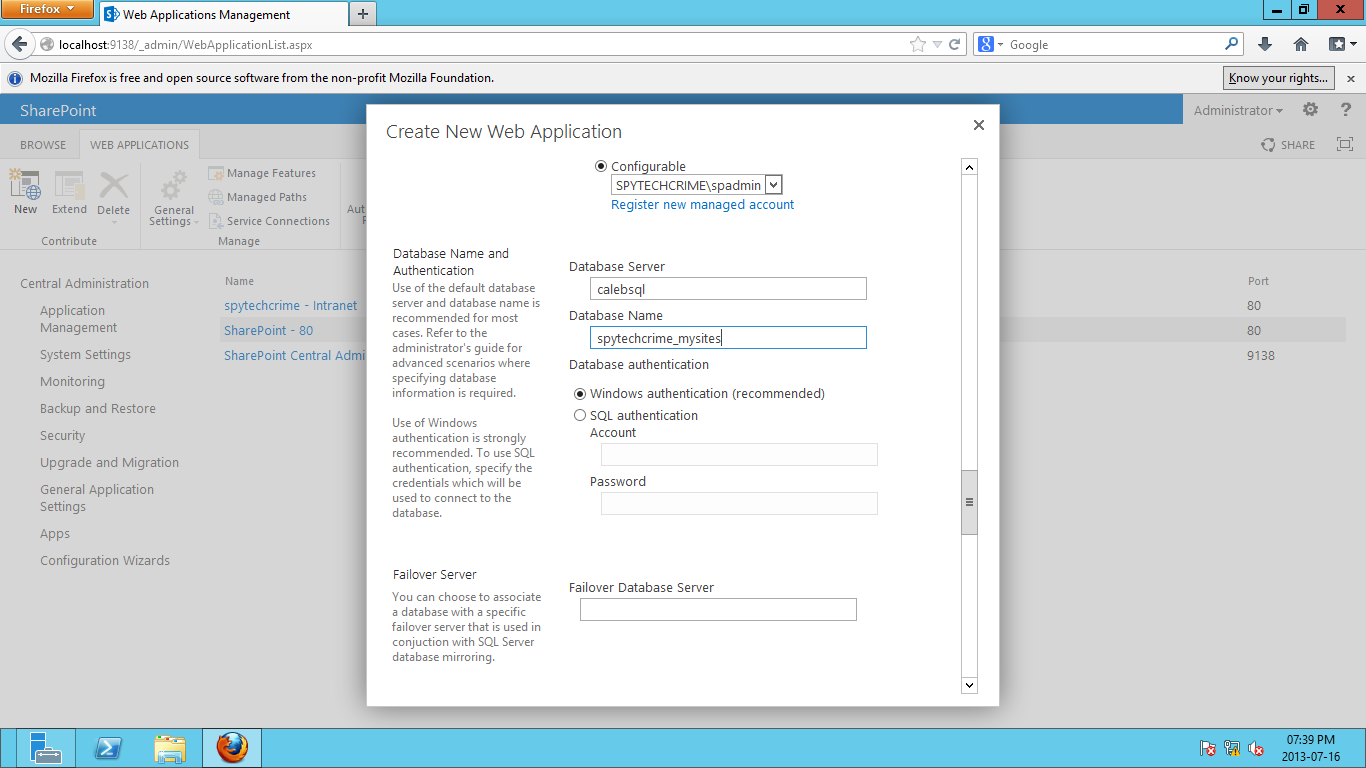Click the focus on content icon

coord(1345,145)
